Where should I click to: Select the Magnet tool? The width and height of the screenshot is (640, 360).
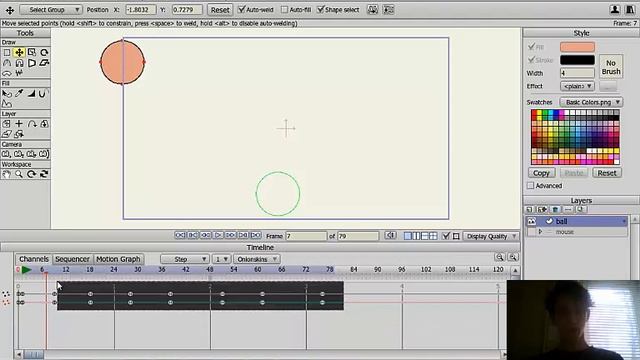pyautogui.click(x=19, y=63)
